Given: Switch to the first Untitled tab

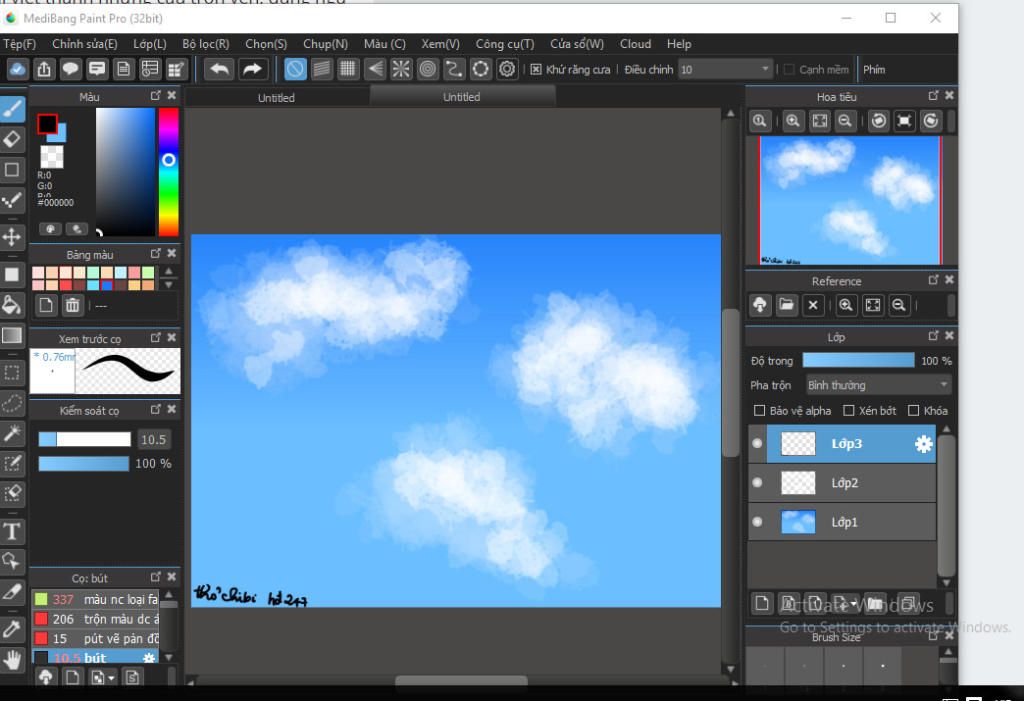Looking at the screenshot, I should [276, 97].
